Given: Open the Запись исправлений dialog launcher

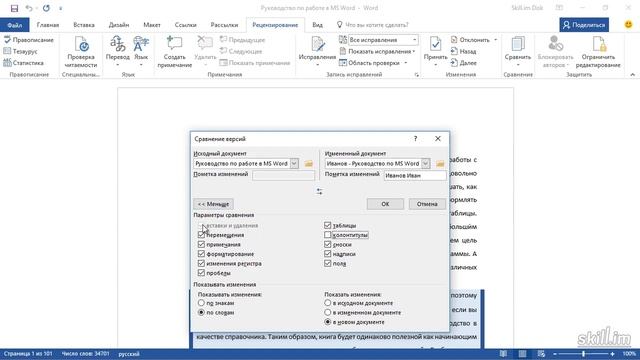Looking at the screenshot, I should point(417,75).
